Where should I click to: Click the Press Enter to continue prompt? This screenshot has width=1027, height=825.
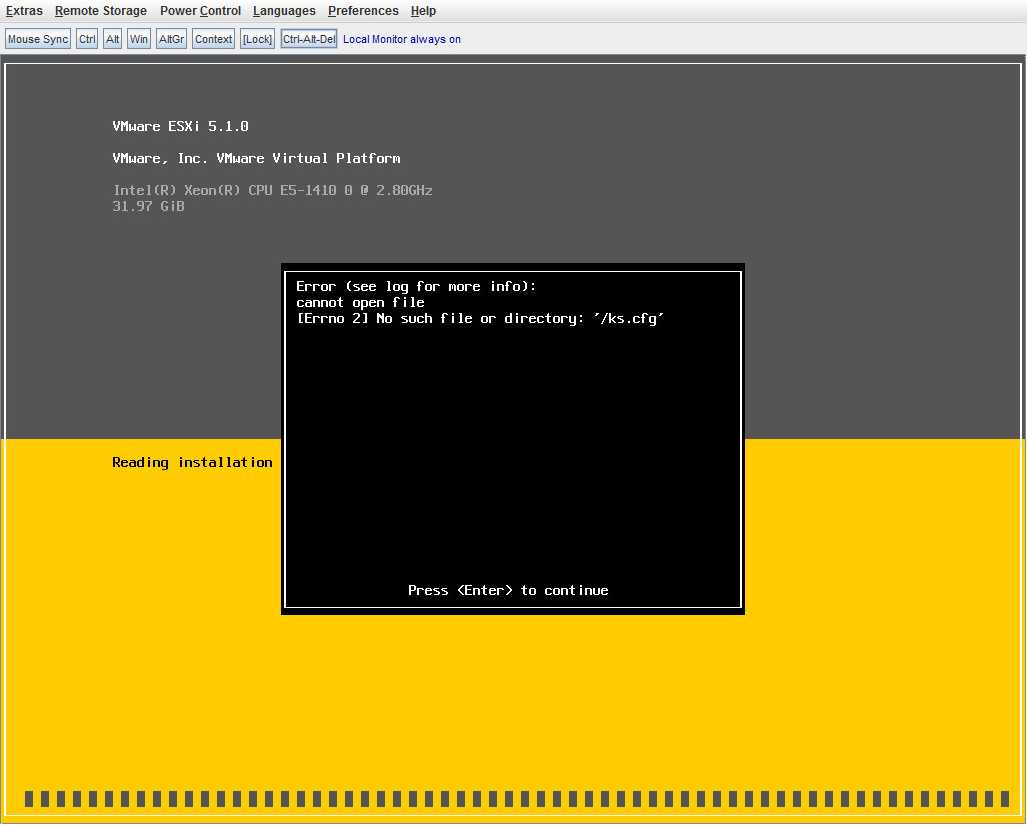tap(508, 590)
